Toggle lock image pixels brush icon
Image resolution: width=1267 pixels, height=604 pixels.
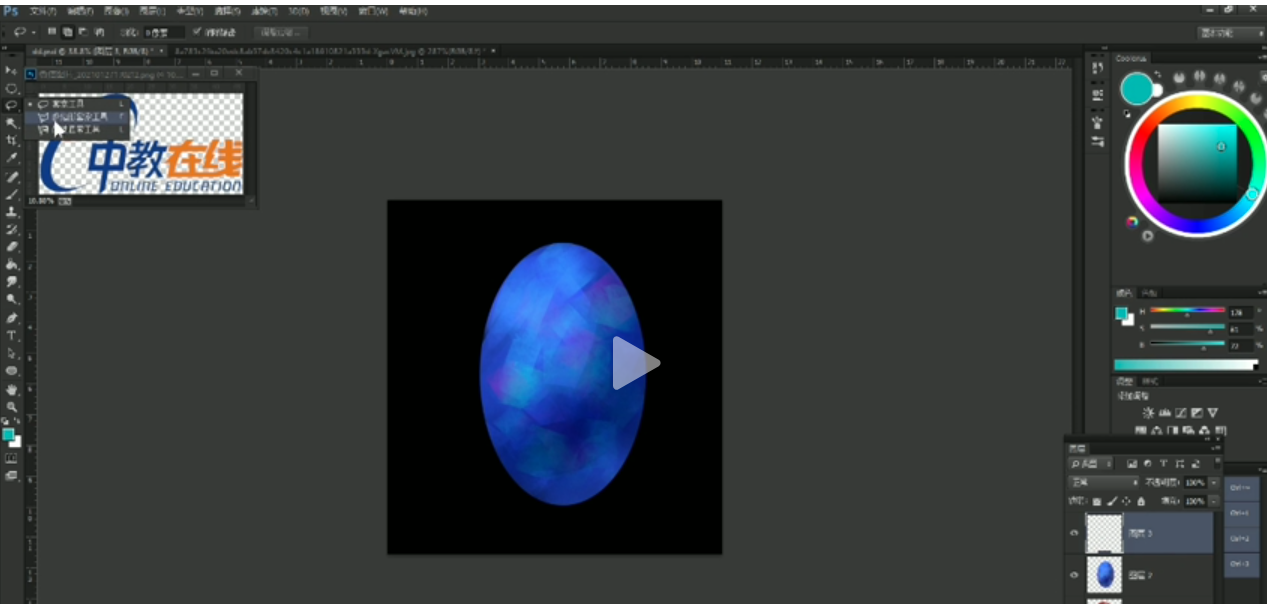point(1113,499)
